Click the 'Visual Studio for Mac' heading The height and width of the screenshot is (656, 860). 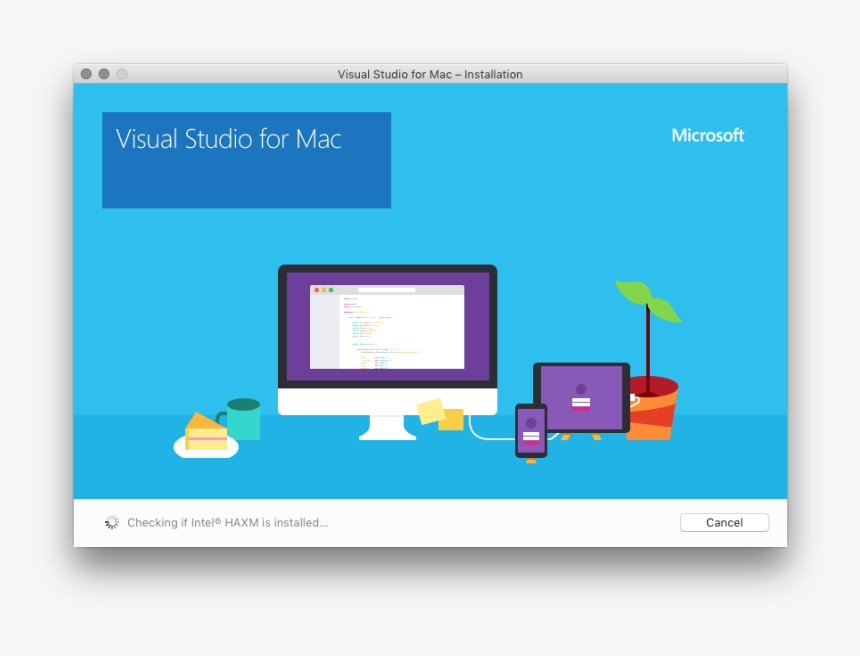coord(229,139)
